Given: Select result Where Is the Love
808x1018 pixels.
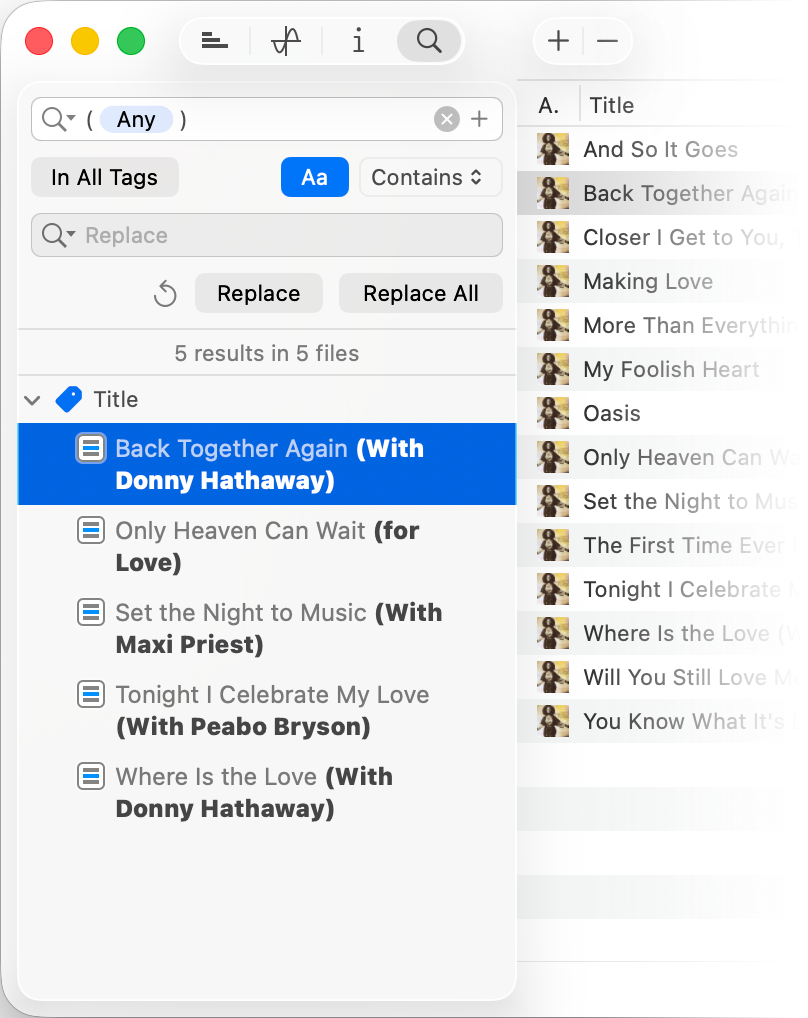Looking at the screenshot, I should [267, 793].
